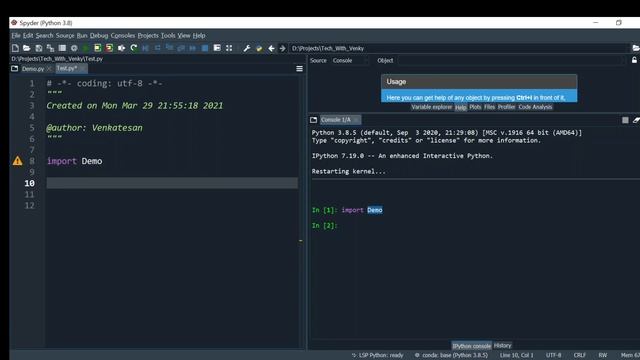Open the Search menu
640x360 pixels.
click(44, 36)
